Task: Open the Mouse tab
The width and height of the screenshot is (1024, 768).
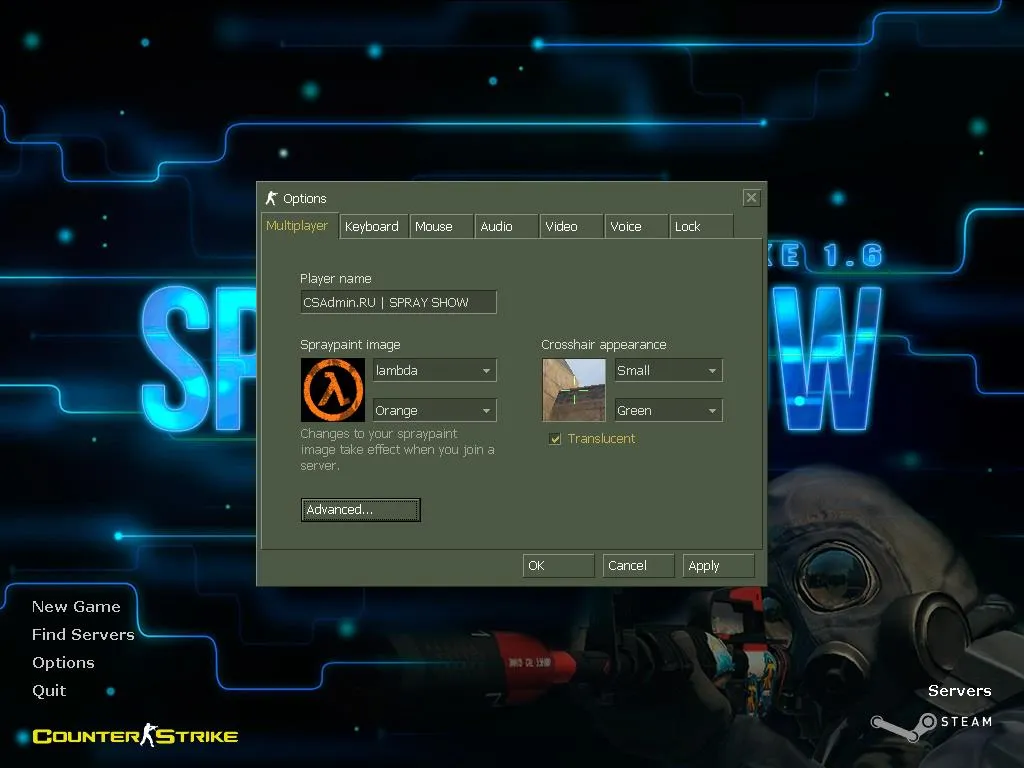Action: click(x=441, y=227)
